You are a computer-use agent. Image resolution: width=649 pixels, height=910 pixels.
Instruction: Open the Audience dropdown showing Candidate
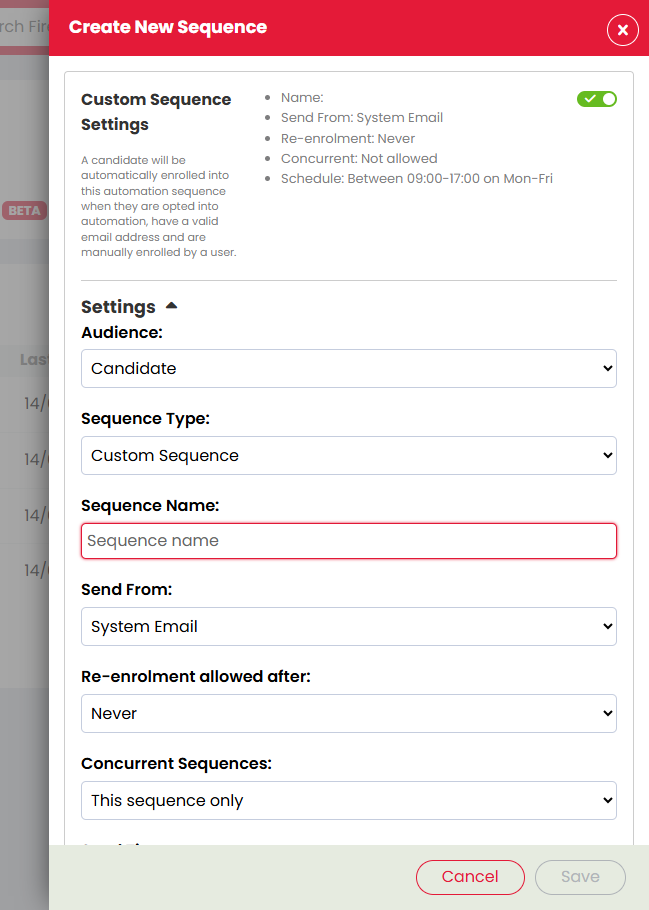[x=349, y=369]
